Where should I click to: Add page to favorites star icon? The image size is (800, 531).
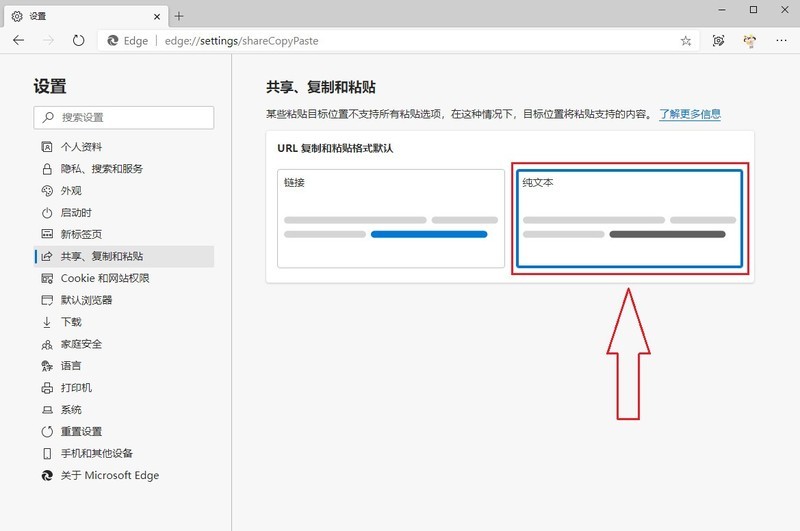pyautogui.click(x=685, y=41)
